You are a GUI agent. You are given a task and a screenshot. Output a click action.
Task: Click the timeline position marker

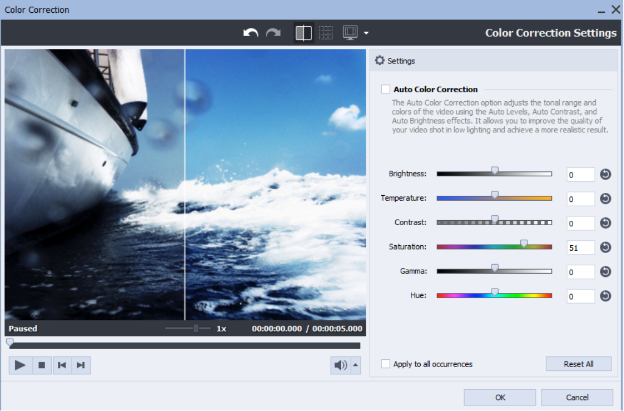(x=10, y=342)
